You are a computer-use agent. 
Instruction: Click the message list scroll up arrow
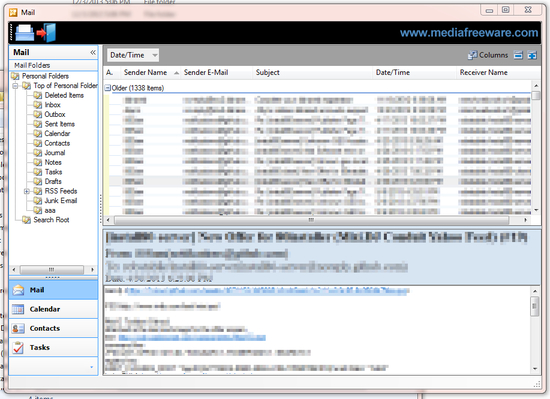pyautogui.click(x=536, y=86)
